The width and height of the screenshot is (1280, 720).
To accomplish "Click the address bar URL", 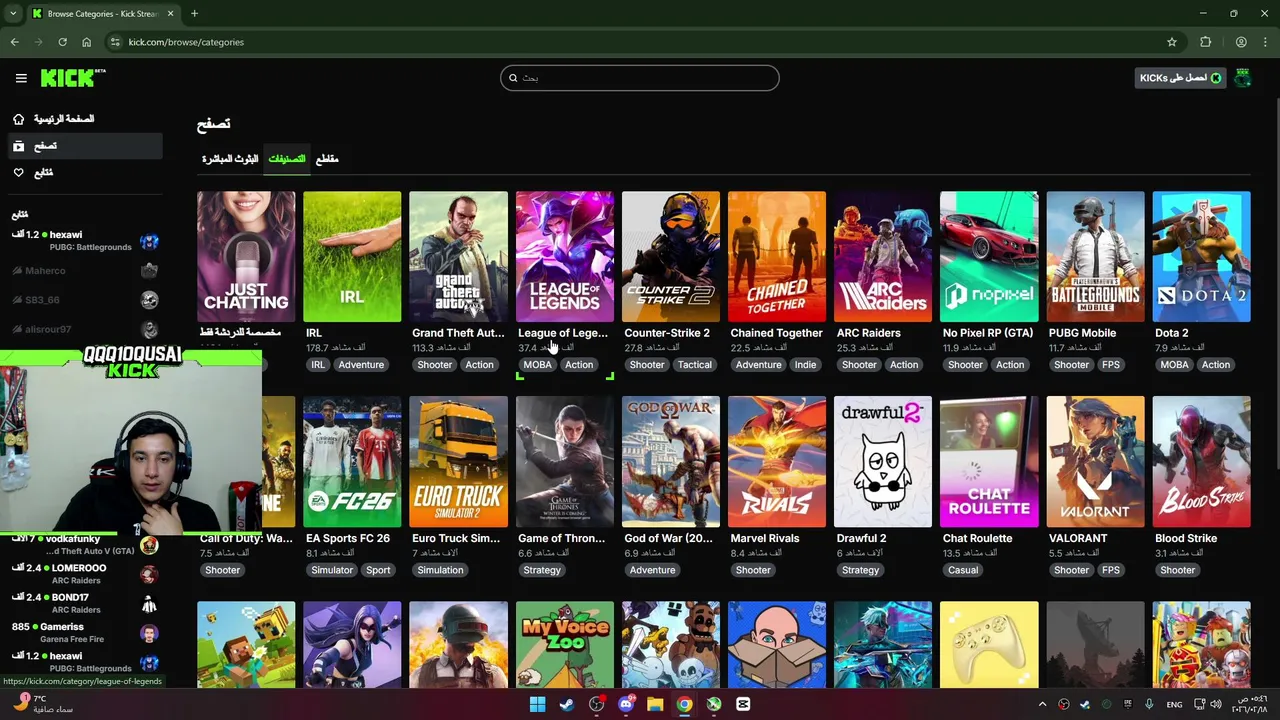I will [x=186, y=42].
